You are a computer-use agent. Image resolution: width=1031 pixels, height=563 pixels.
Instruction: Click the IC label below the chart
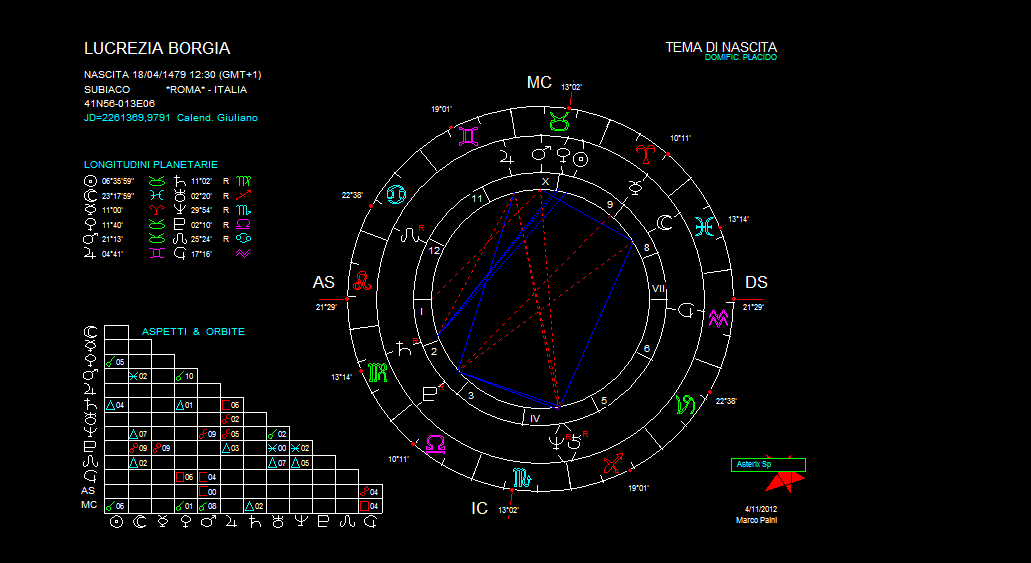pyautogui.click(x=479, y=508)
